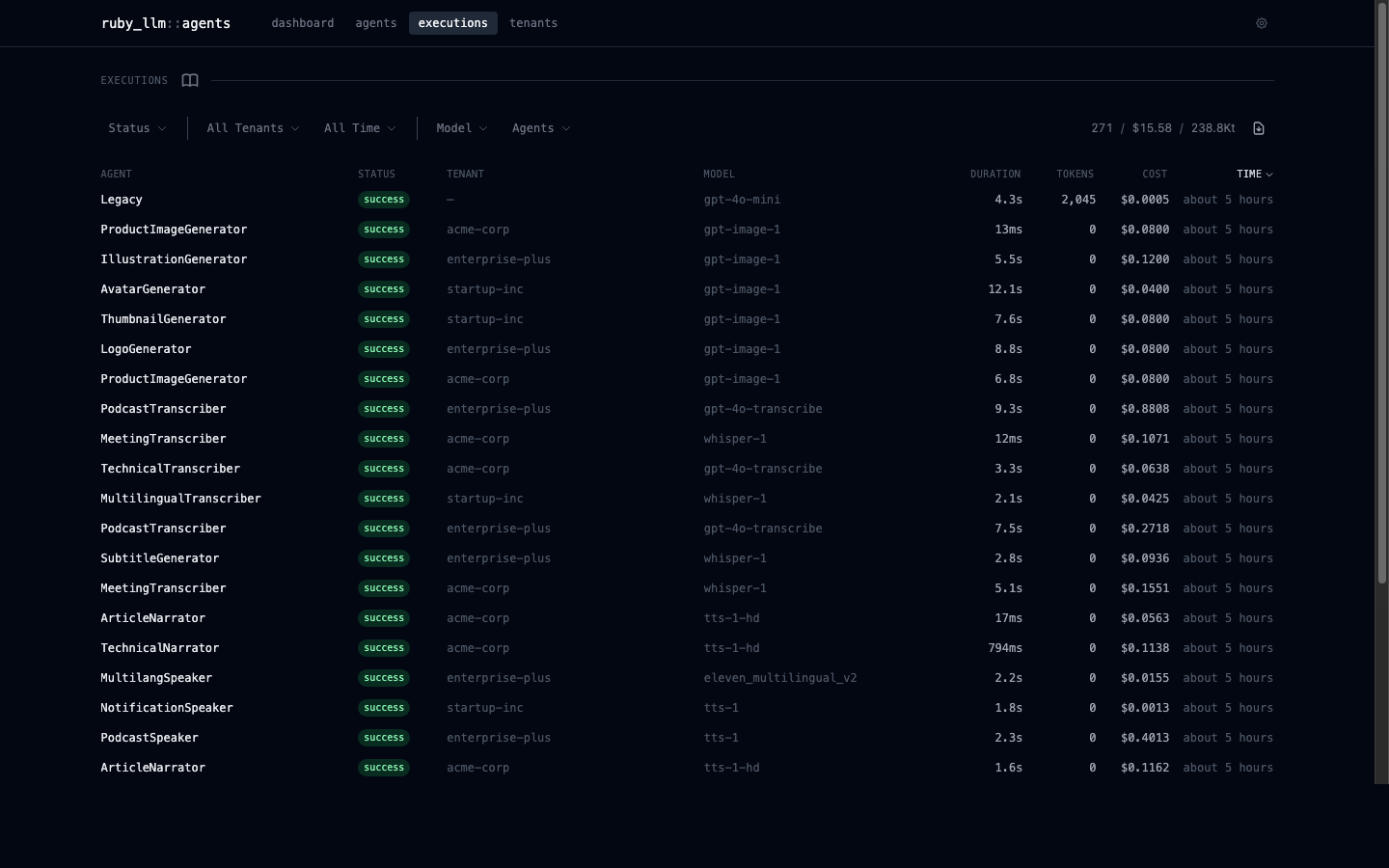1389x868 pixels.
Task: Open the executions documentation book icon
Action: pyautogui.click(x=190, y=80)
